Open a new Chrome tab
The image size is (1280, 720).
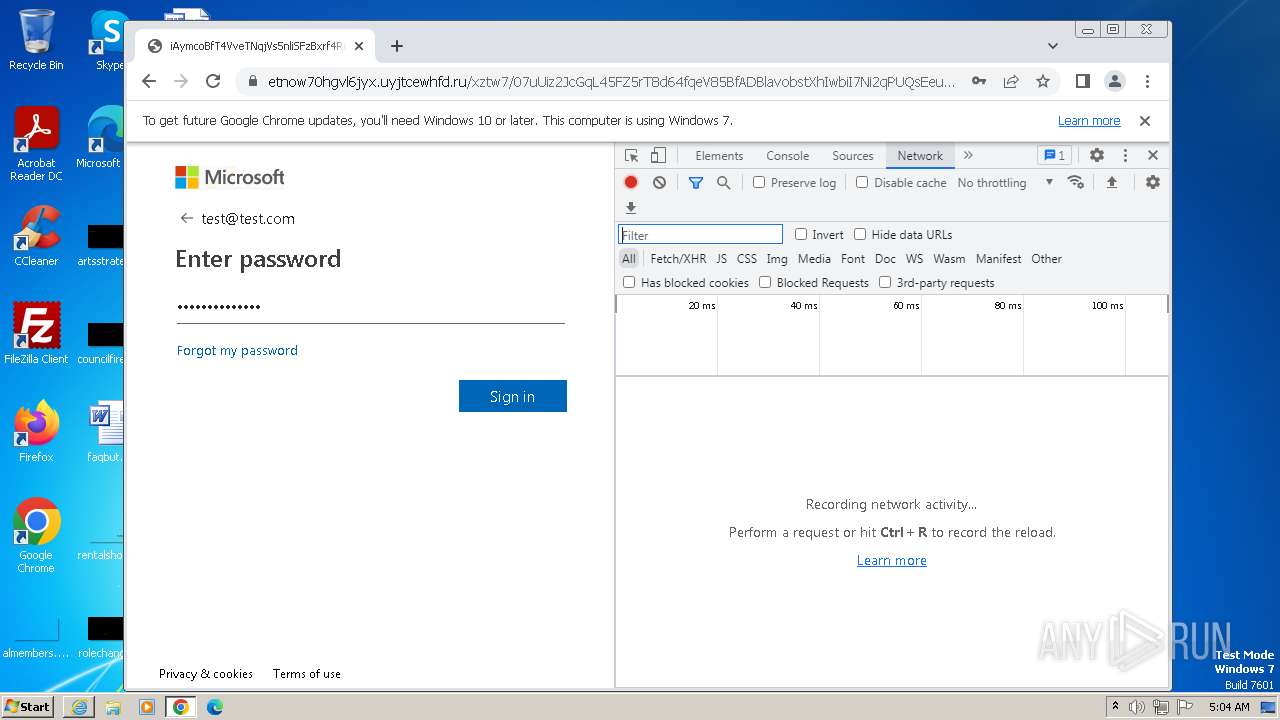coord(397,46)
